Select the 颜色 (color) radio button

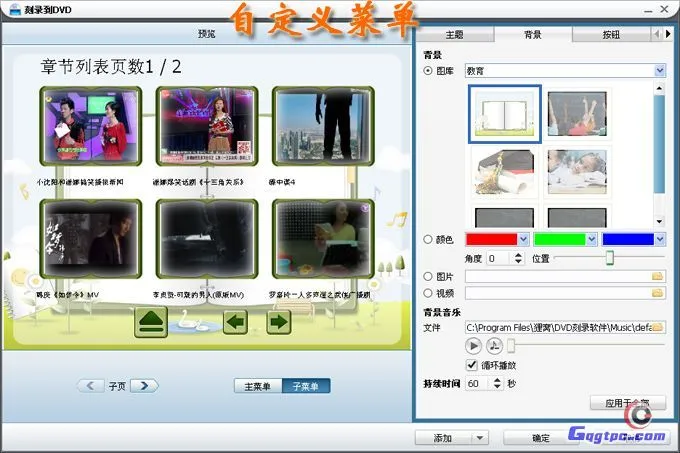coord(430,240)
